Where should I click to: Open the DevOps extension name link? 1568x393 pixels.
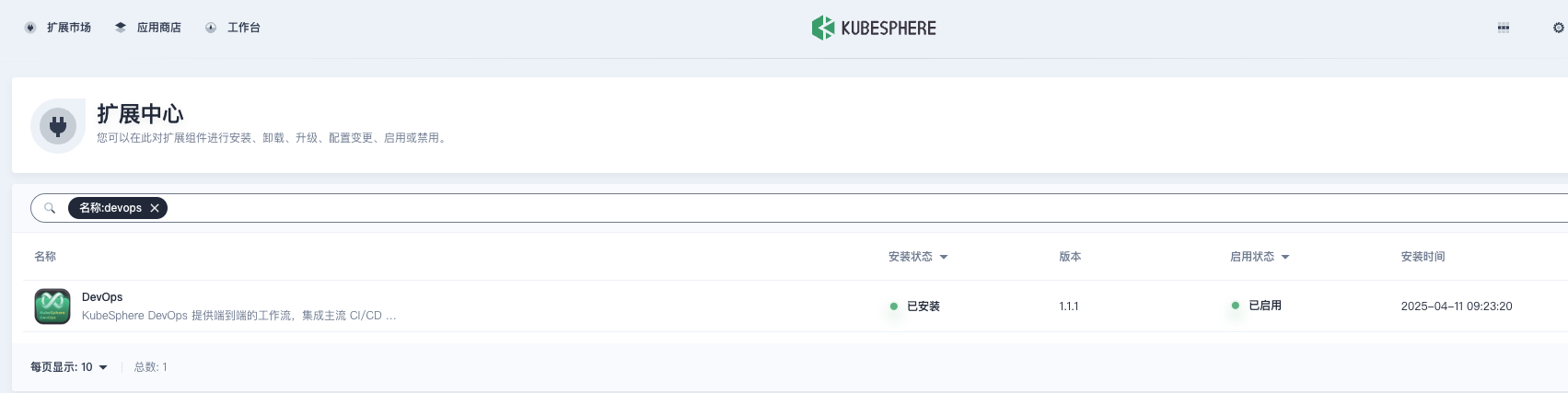pyautogui.click(x=102, y=297)
